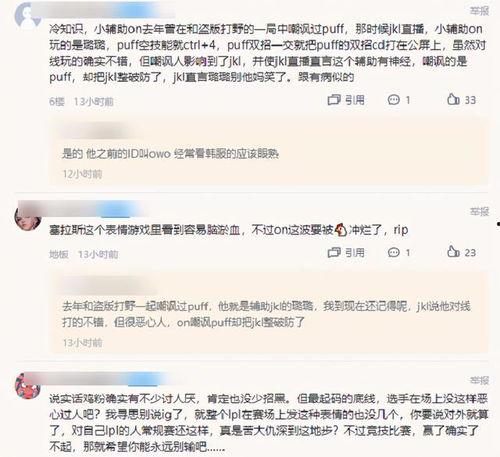500x457 pixels.
Task: Open the third commenter's red cartoon avatar
Action: pos(28,386)
